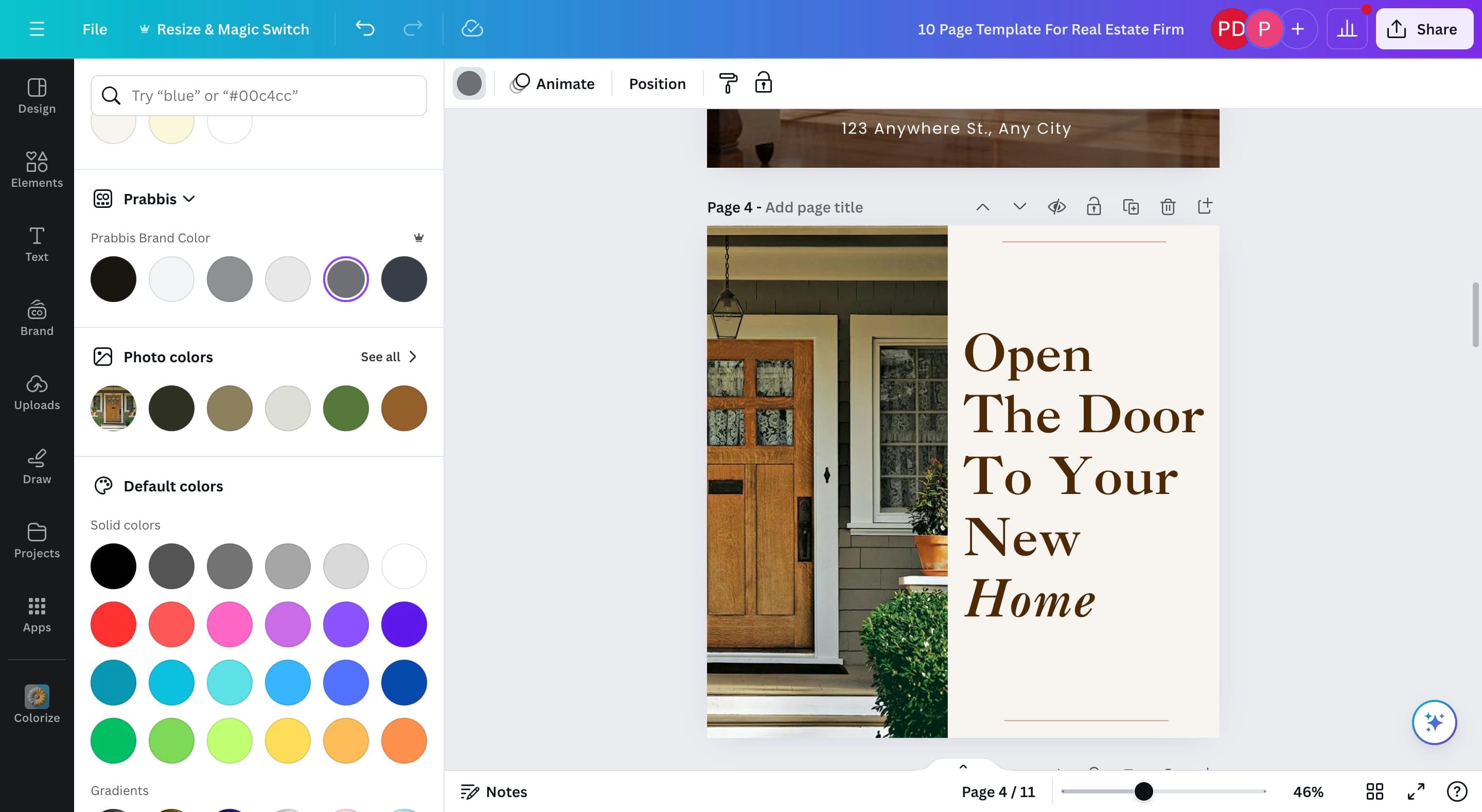Open the Text sidebar panel

coord(37,244)
